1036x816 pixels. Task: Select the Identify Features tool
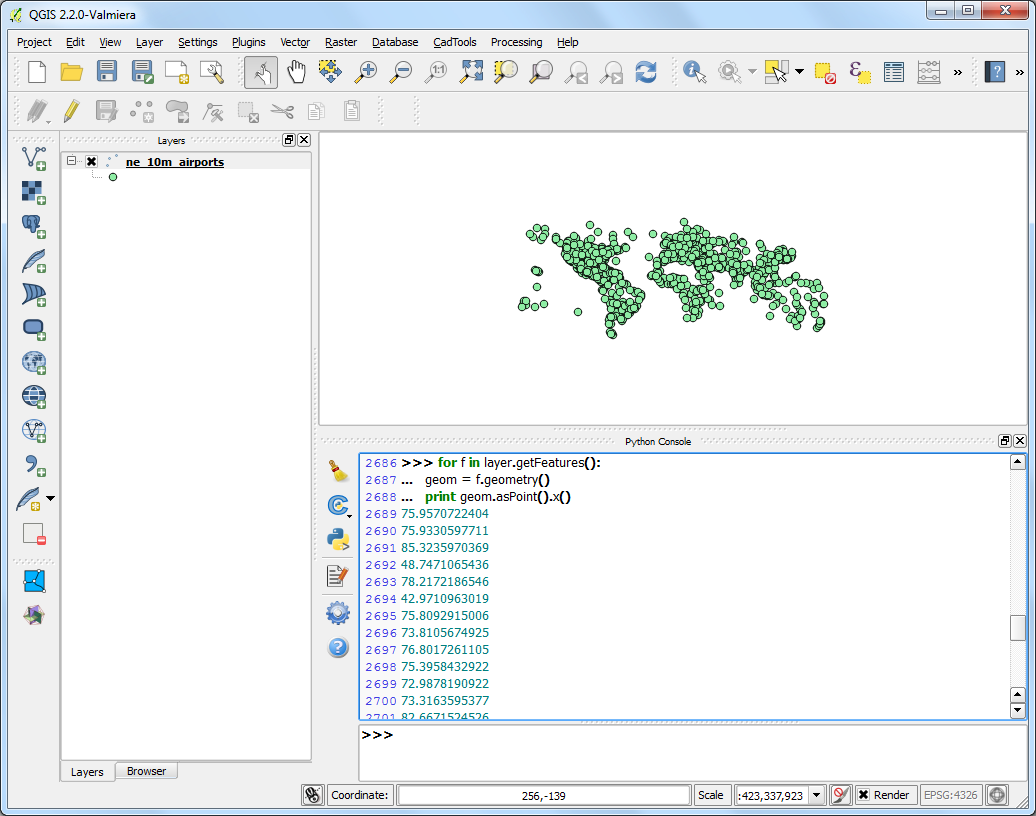click(694, 71)
